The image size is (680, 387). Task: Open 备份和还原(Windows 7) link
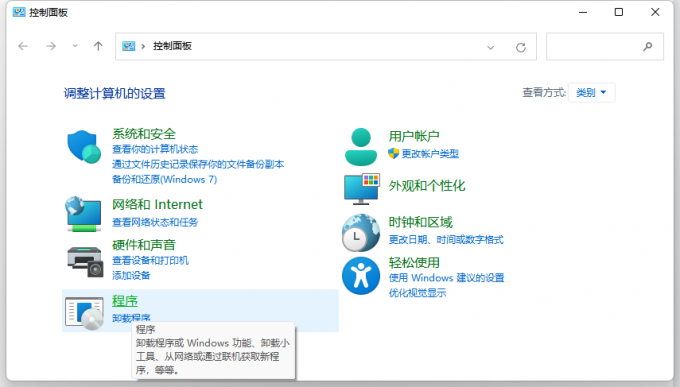pyautogui.click(x=164, y=179)
